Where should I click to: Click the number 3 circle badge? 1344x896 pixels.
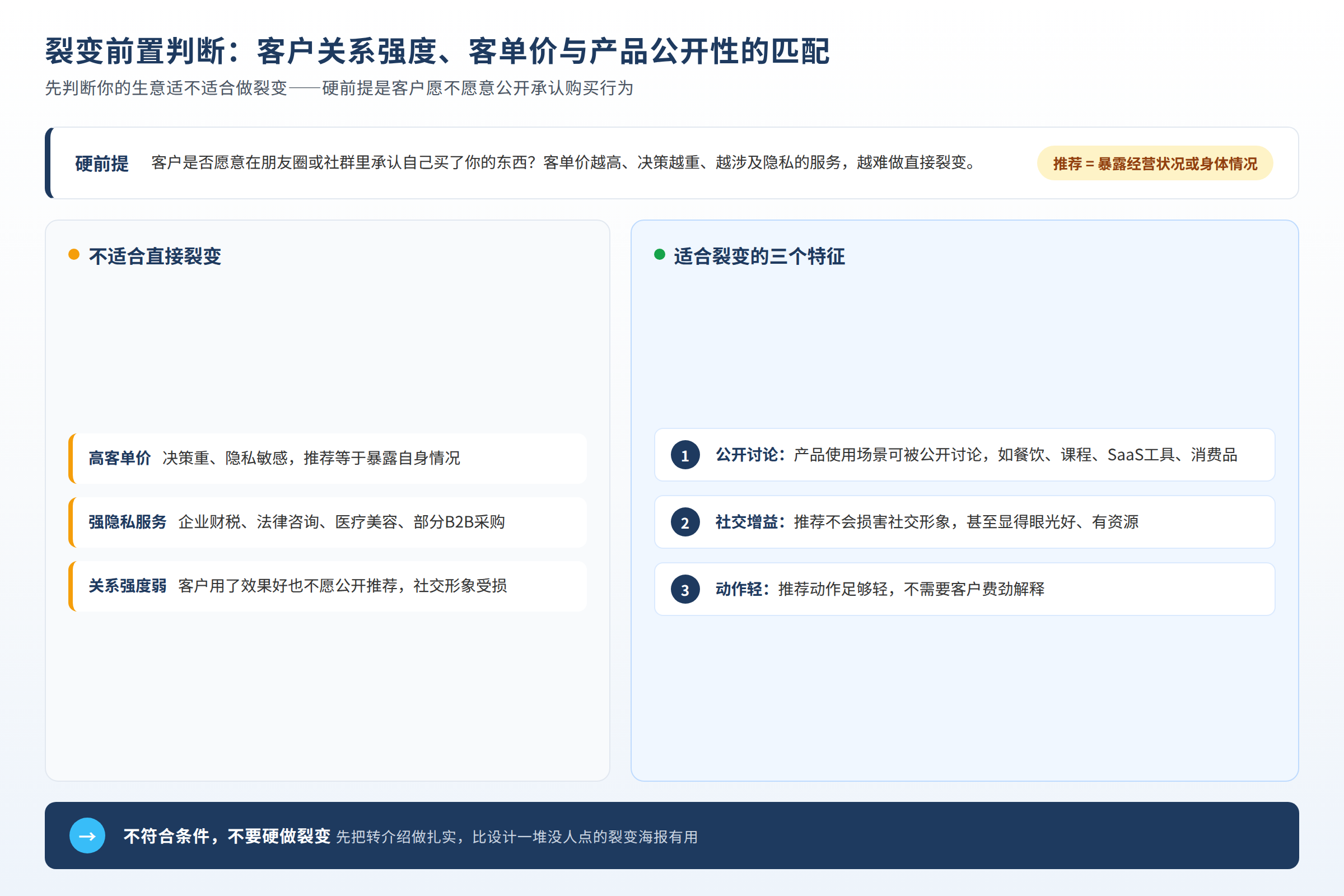685,589
